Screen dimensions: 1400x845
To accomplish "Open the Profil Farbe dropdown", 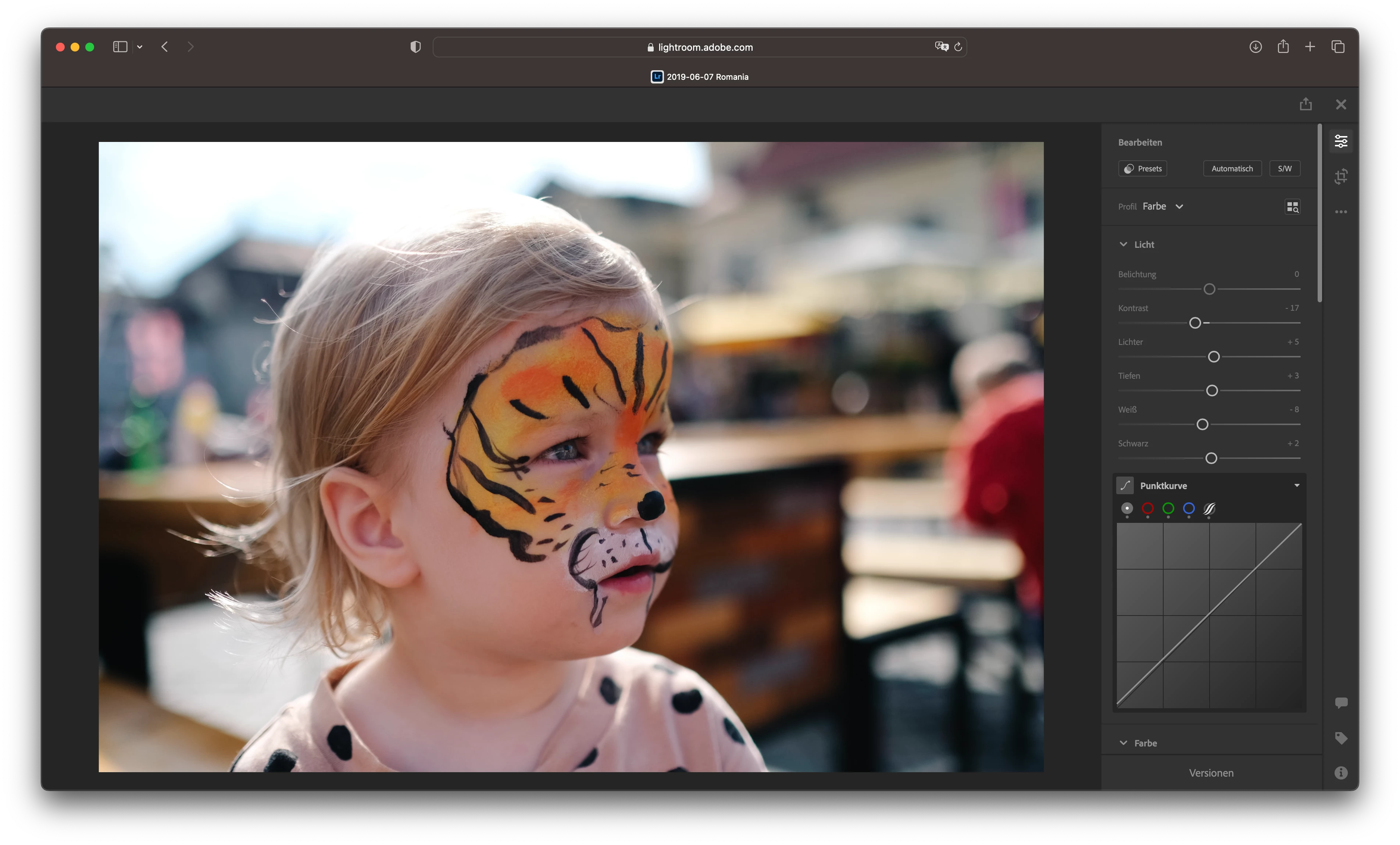I will click(1162, 206).
